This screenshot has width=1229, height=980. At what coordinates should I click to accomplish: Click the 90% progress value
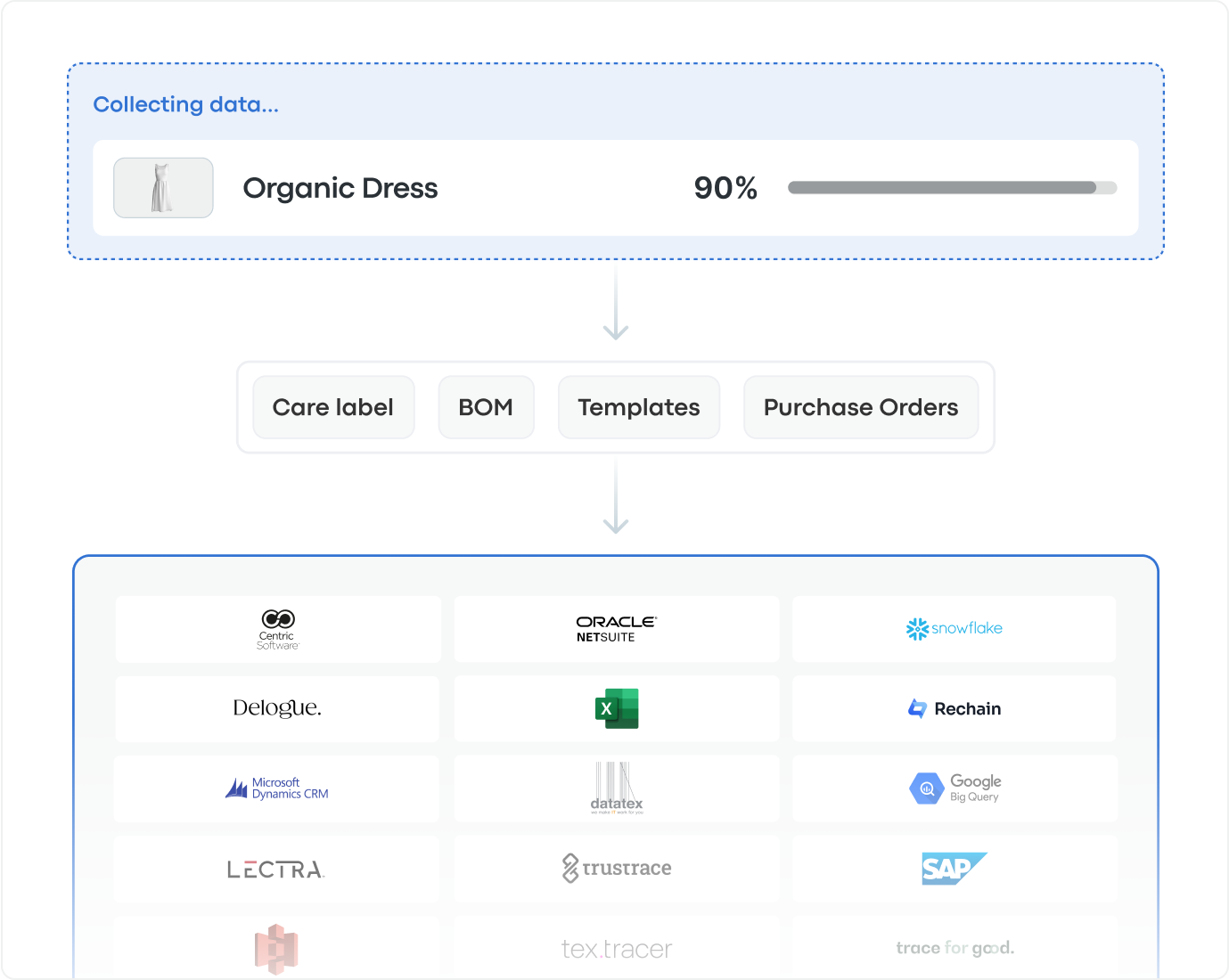(725, 188)
